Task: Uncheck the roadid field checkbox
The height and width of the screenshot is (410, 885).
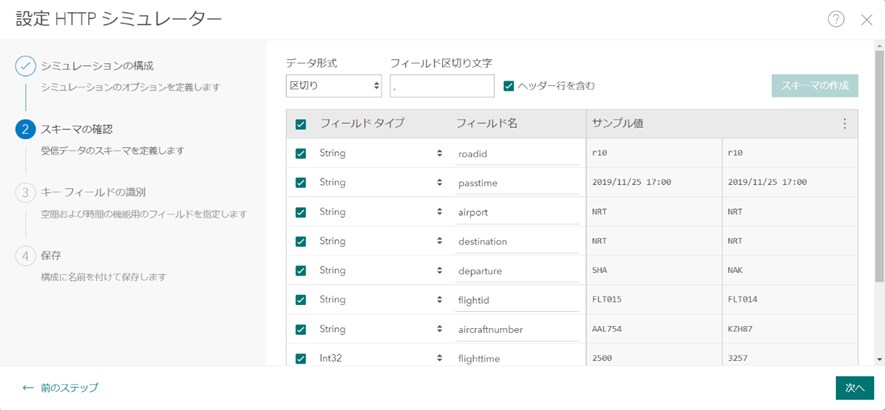Action: point(301,154)
